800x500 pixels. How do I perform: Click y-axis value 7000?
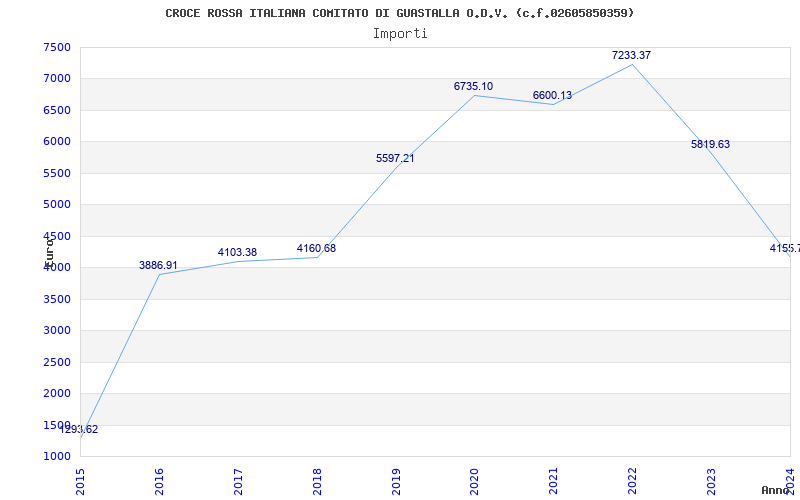[x=57, y=79]
